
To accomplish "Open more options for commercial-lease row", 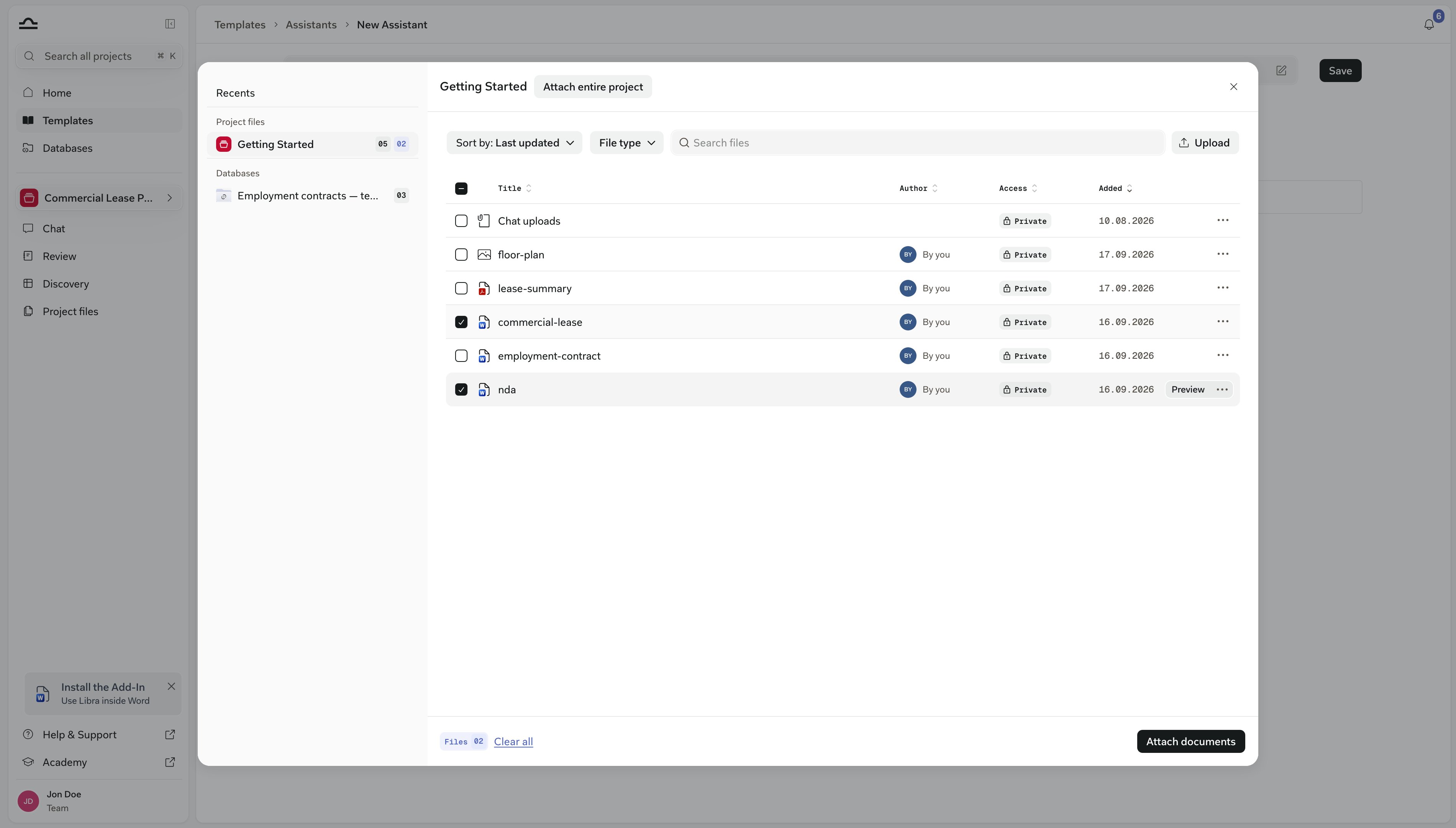I will pyautogui.click(x=1222, y=322).
